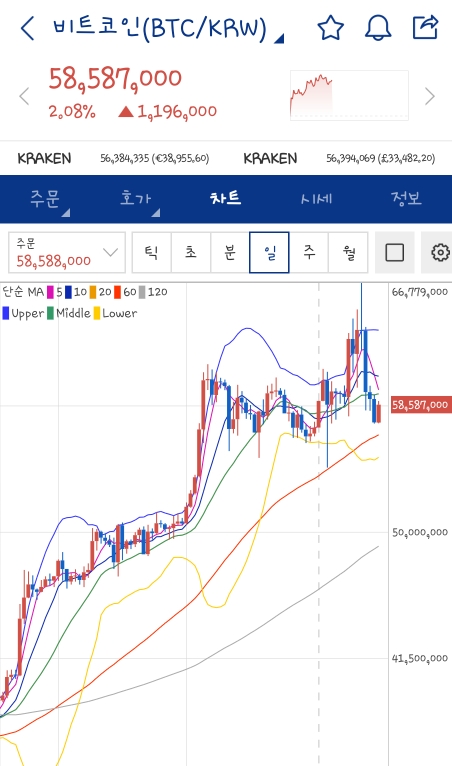The width and height of the screenshot is (452, 766).
Task: Select the 주 weekly interval
Action: (x=309, y=253)
